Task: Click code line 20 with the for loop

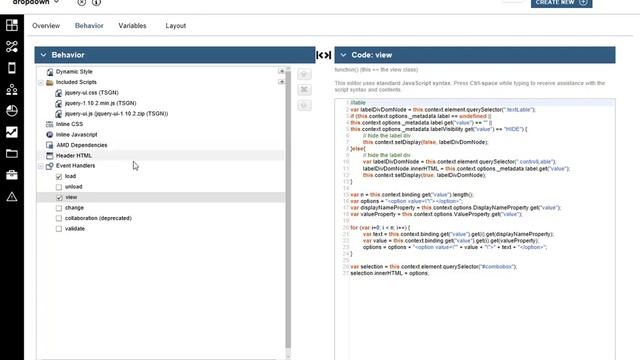Action: [x=380, y=227]
